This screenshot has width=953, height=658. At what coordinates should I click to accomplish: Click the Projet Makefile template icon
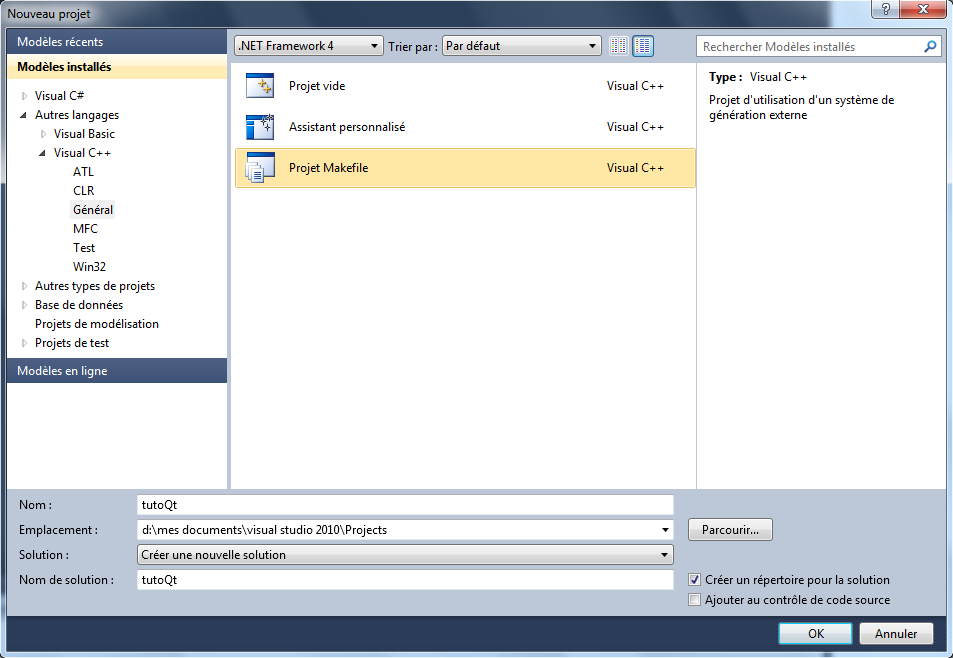pyautogui.click(x=260, y=168)
